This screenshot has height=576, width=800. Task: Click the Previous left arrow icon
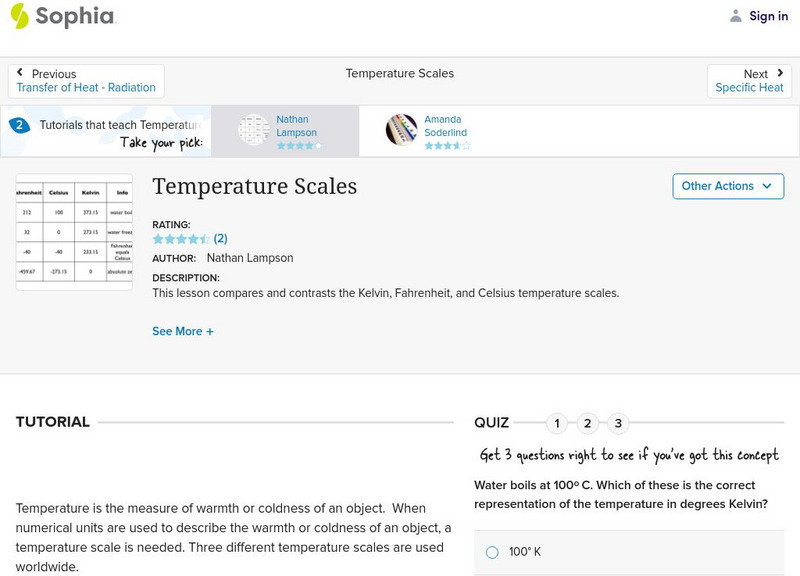pos(21,73)
